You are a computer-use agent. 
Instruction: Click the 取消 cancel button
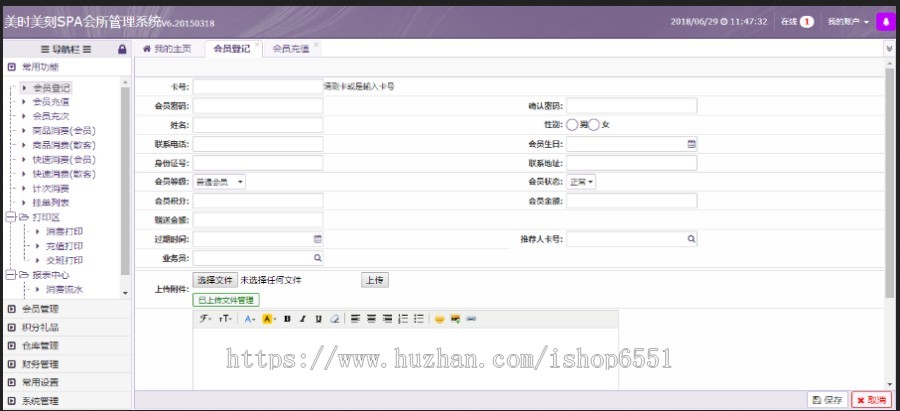click(x=871, y=400)
